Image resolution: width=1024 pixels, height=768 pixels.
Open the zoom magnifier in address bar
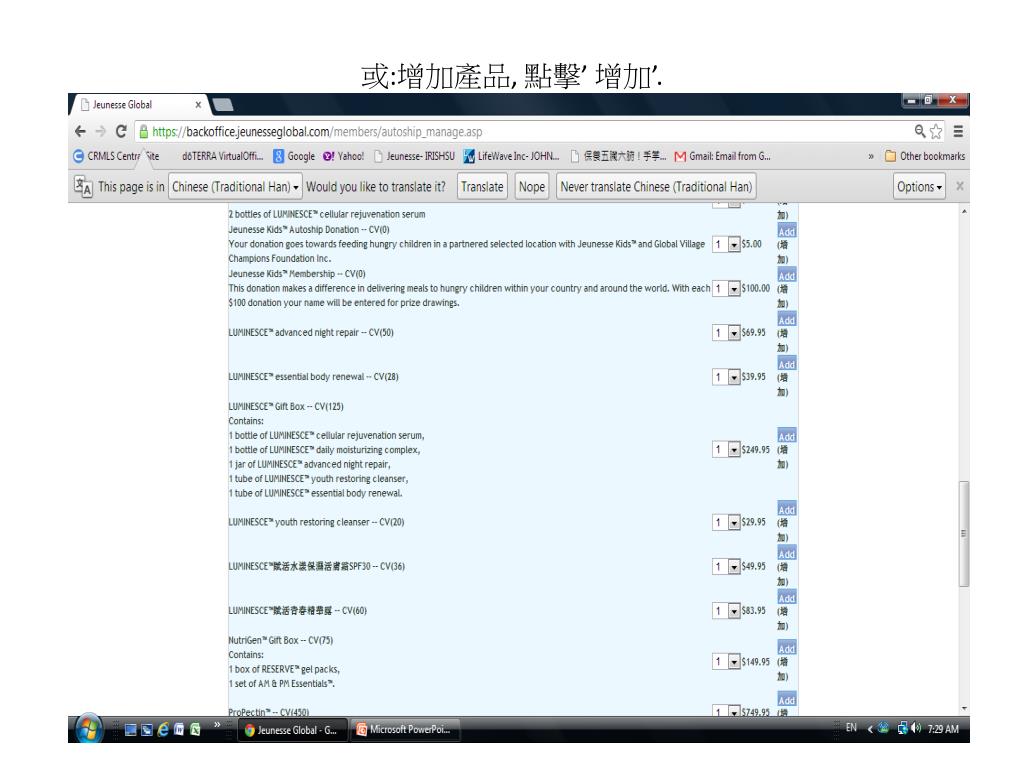(x=920, y=131)
